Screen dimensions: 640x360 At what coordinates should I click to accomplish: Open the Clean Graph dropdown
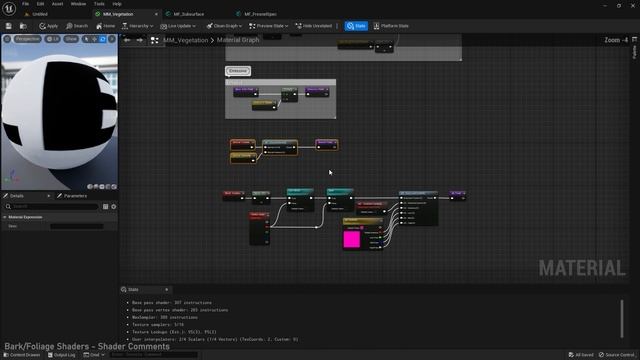tap(224, 26)
